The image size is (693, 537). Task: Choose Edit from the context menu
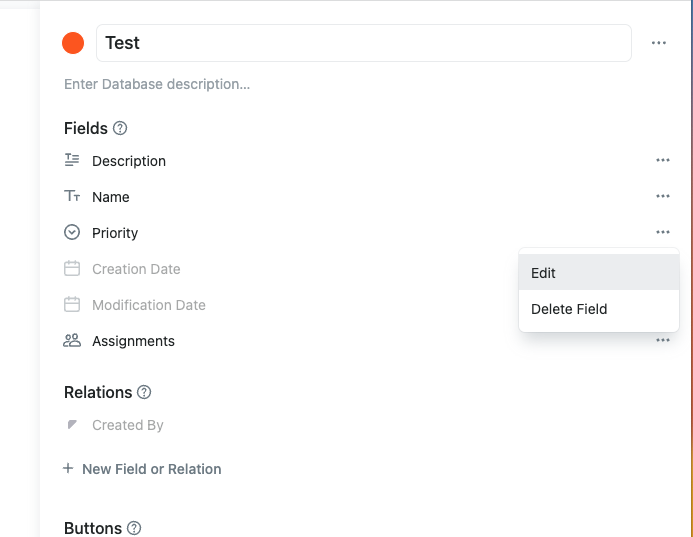click(544, 273)
